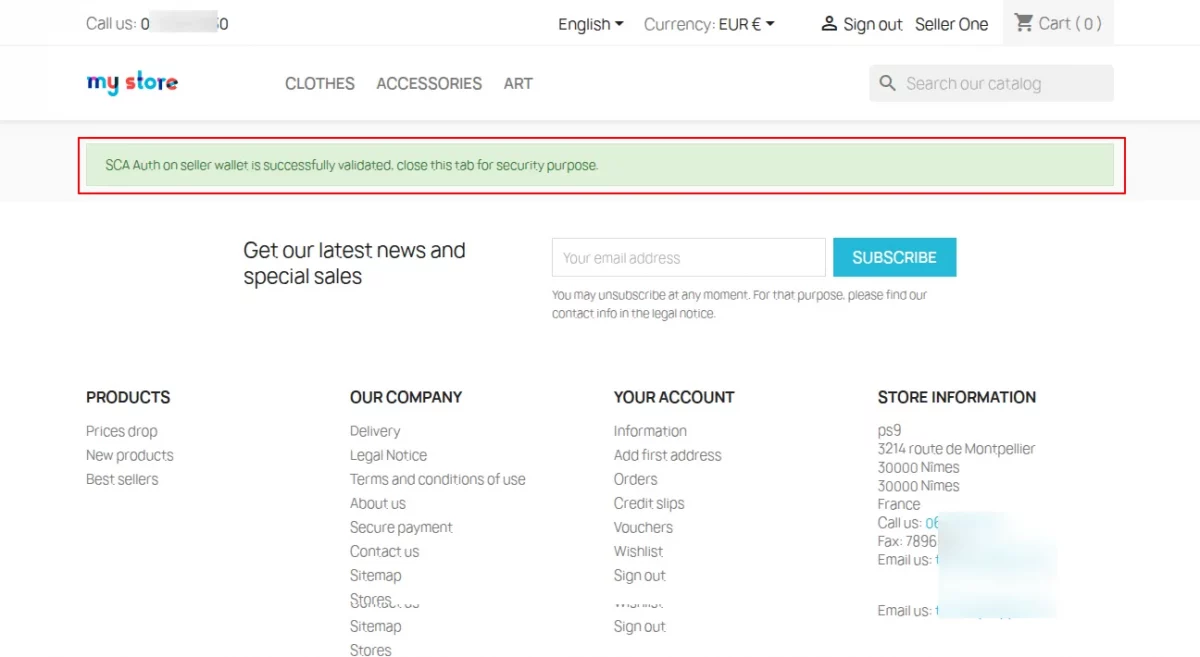Screen dimensions: 1200x657
Task: View Terms and conditions of use
Action: tap(437, 479)
